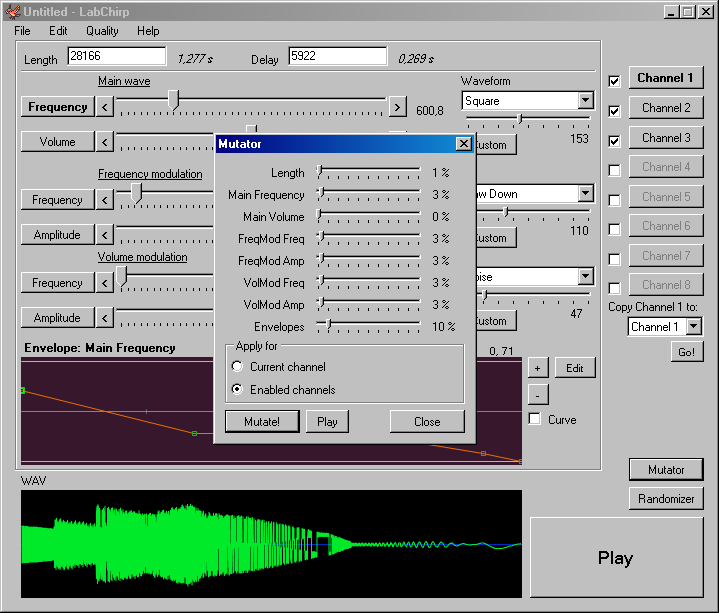The height and width of the screenshot is (613, 719).
Task: Select Current channel radio option
Action: click(237, 366)
